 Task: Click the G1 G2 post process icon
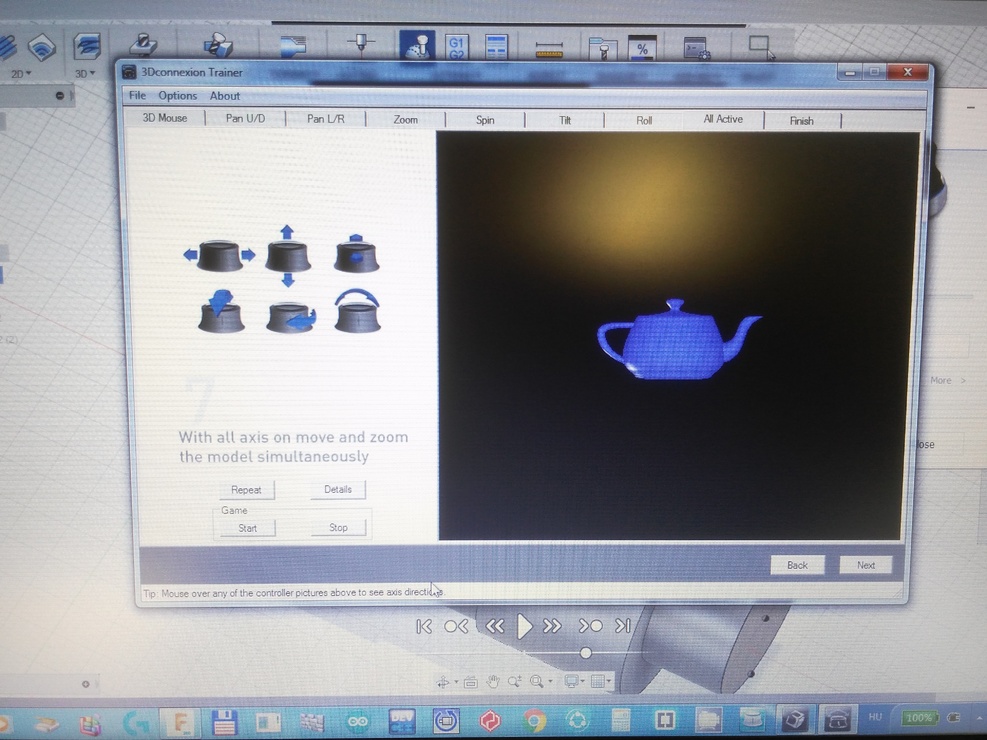click(456, 47)
